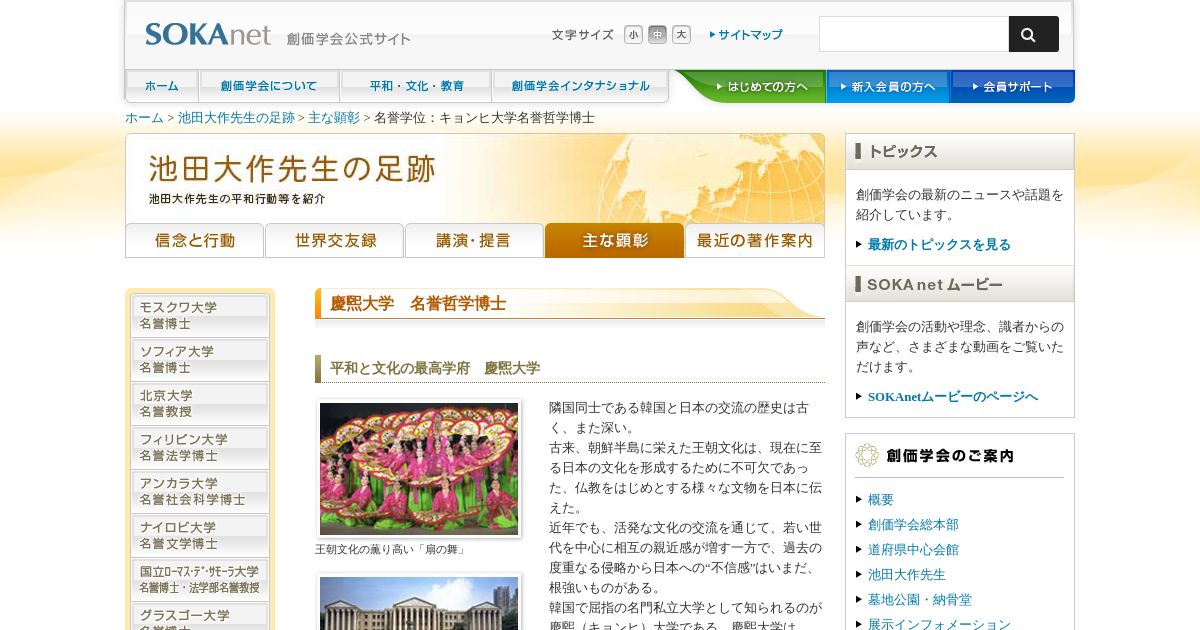1200x630 pixels.
Task: Select ナイロビ大学 名誉文学博士 sidebar item
Action: tap(200, 536)
